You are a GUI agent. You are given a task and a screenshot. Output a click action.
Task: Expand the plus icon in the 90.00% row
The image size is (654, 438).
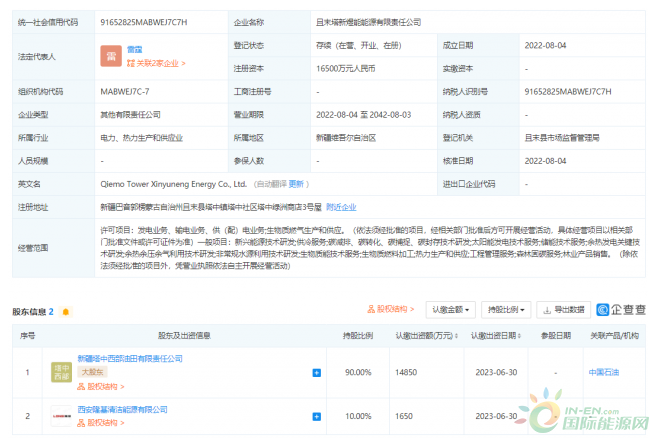(x=317, y=373)
